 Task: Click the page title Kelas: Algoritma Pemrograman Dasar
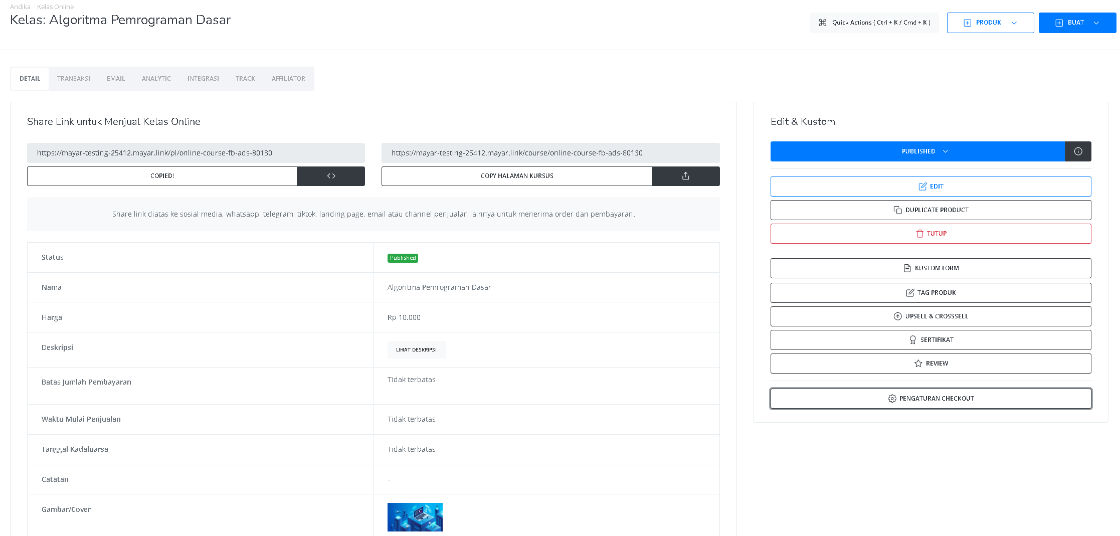pos(120,20)
